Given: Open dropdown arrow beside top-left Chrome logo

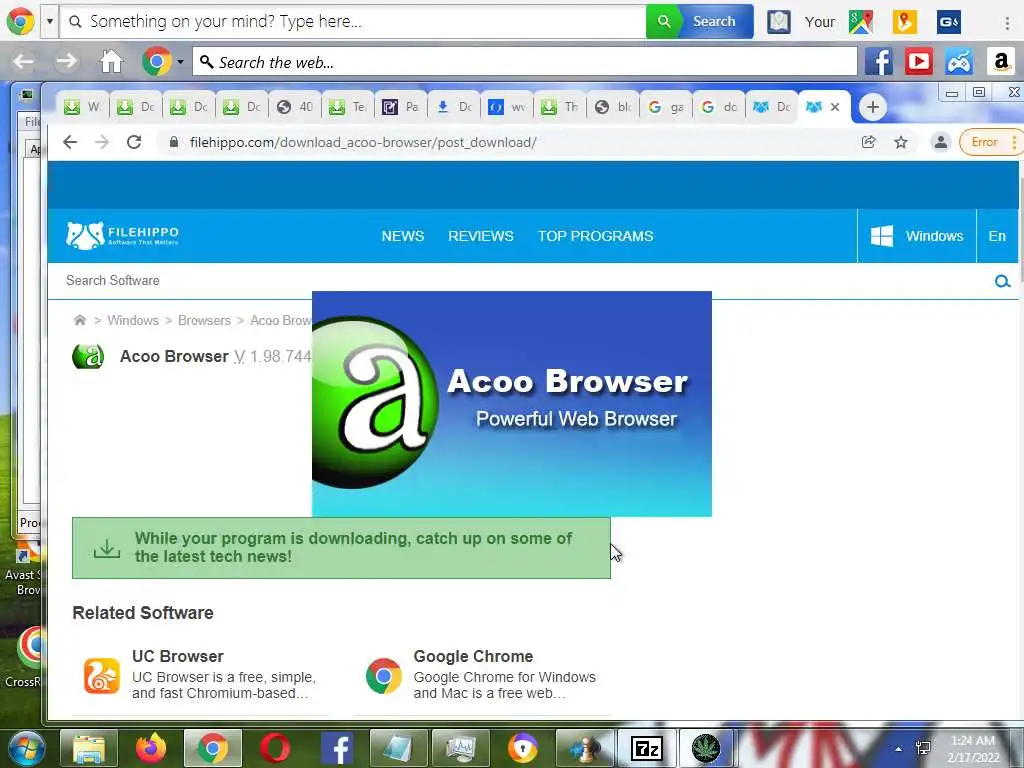Looking at the screenshot, I should tap(50, 21).
